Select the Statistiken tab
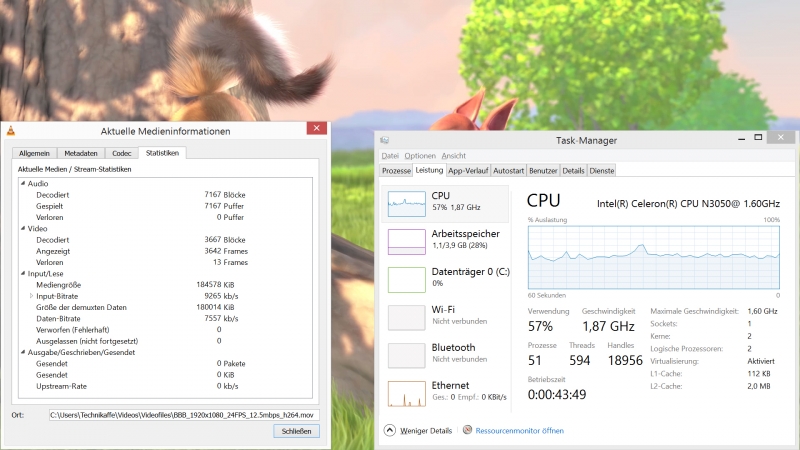 162,153
